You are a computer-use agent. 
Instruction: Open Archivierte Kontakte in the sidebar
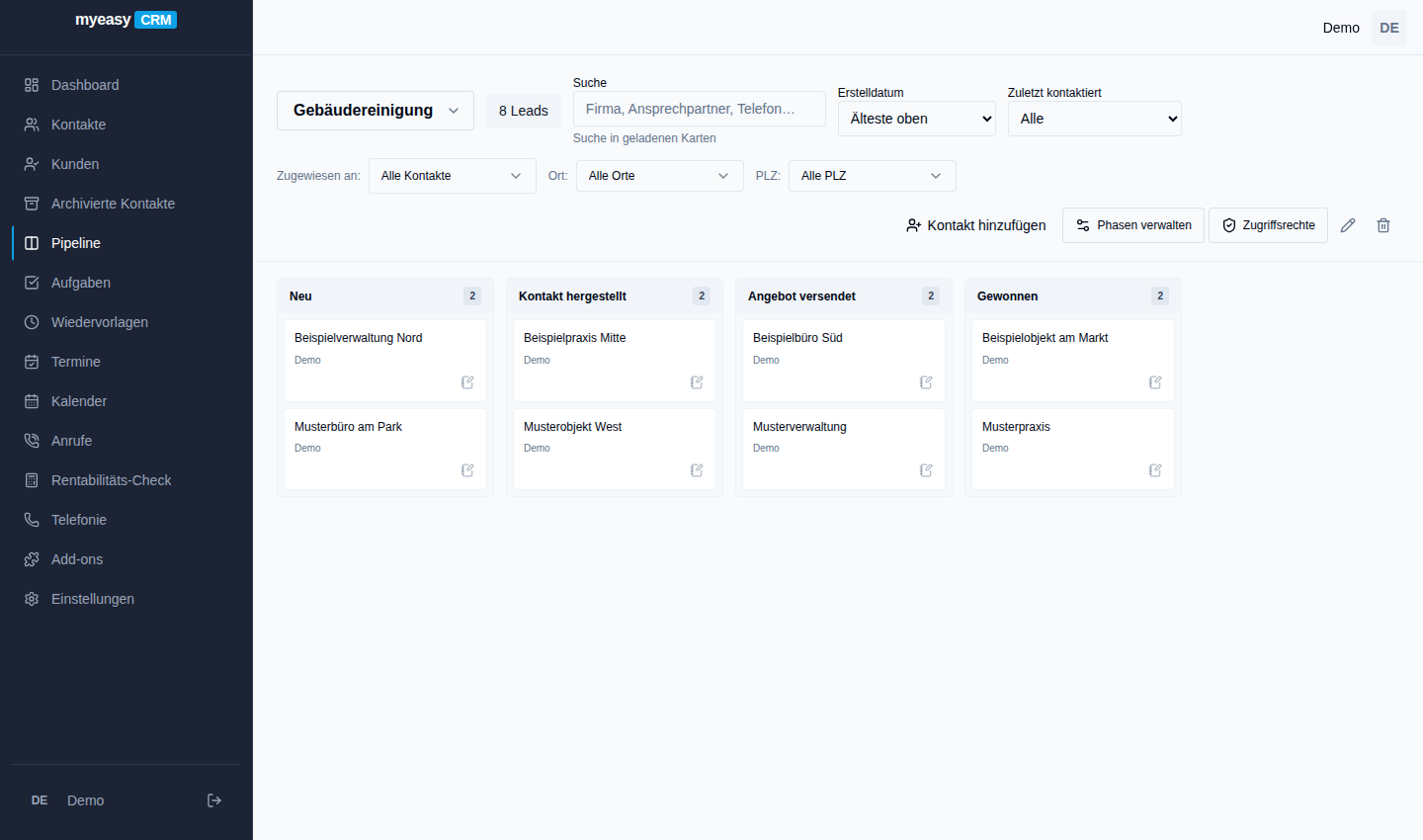pos(126,204)
